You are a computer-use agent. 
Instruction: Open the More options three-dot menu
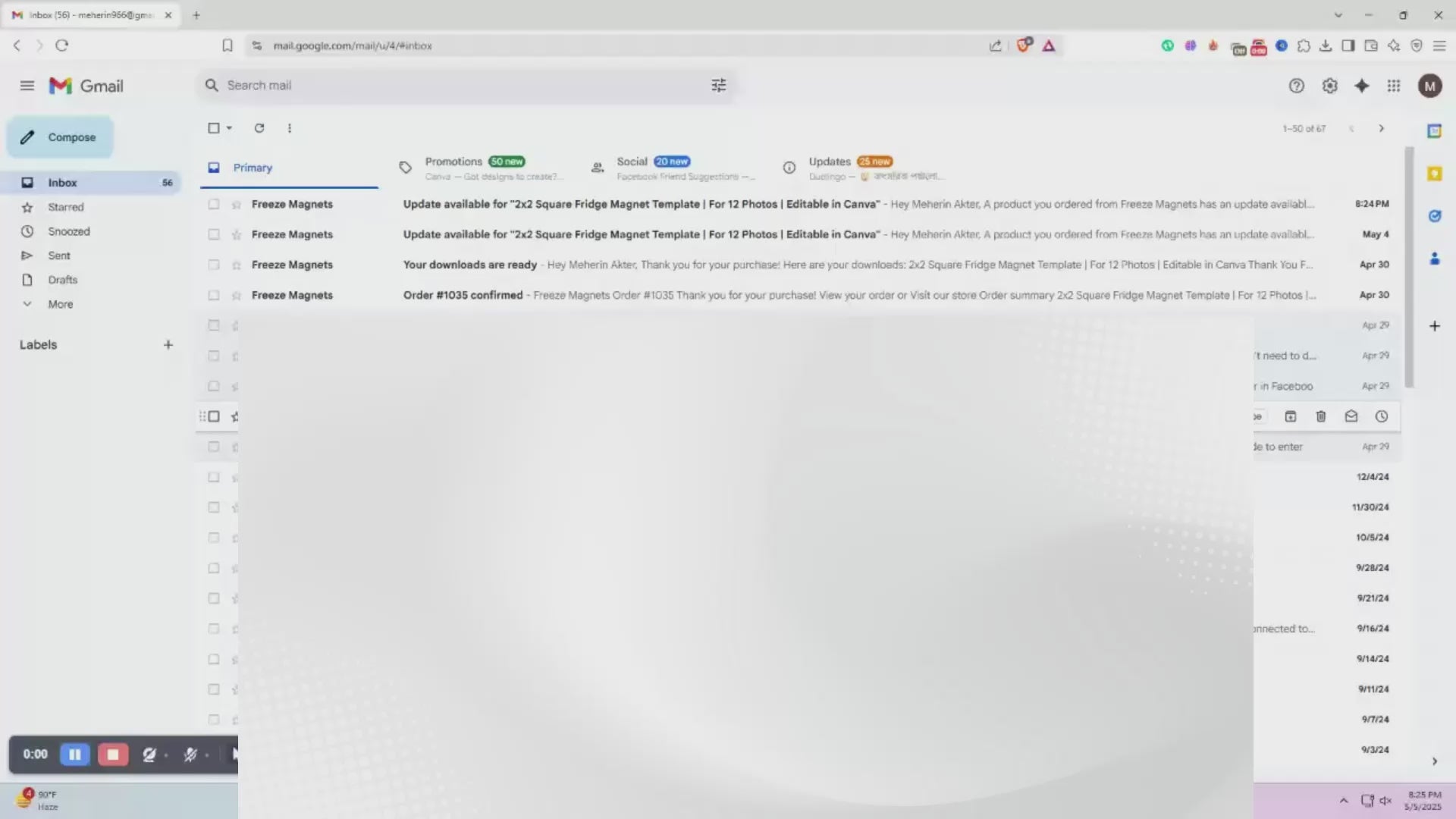[289, 128]
